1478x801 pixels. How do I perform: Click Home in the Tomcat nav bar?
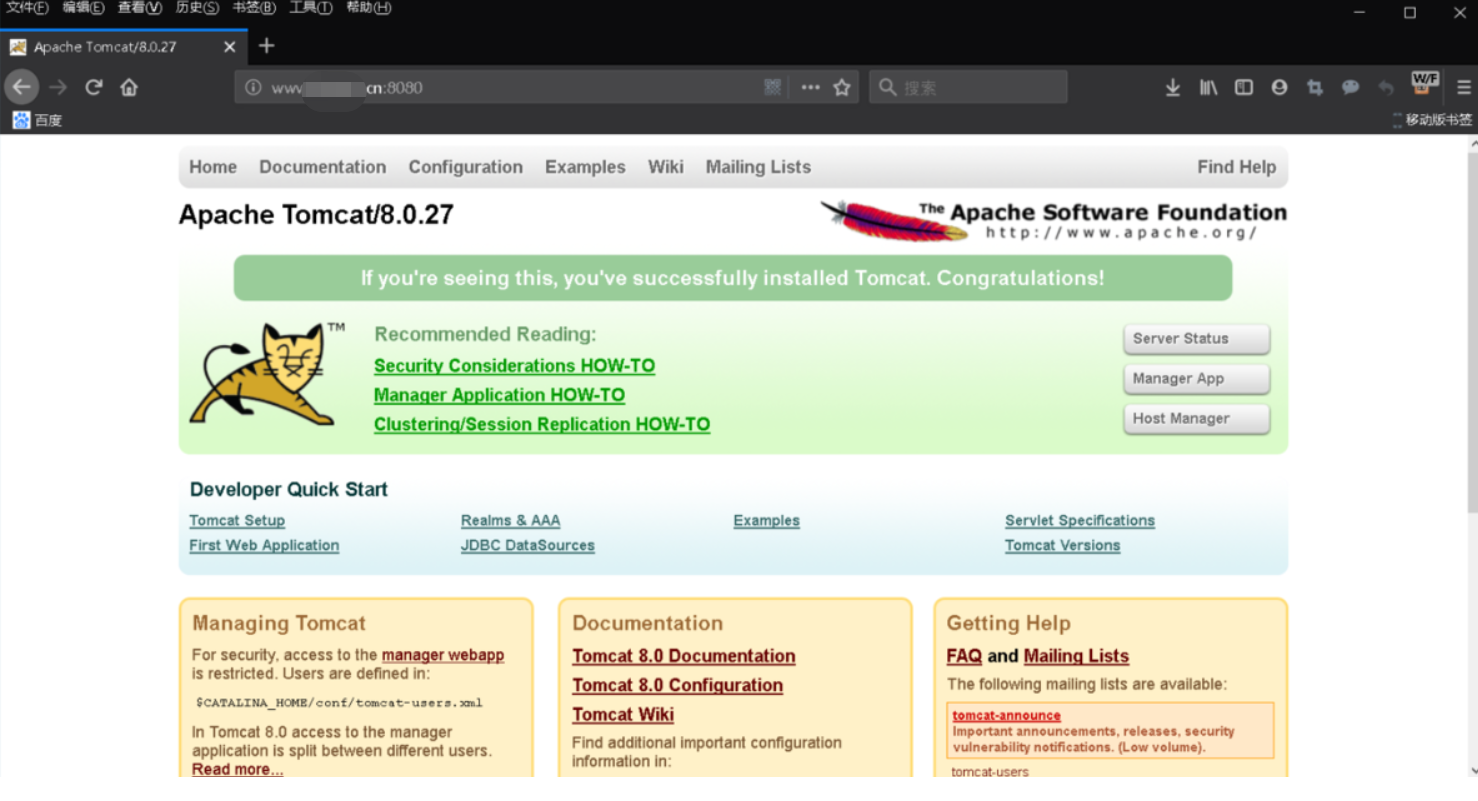tap(213, 167)
